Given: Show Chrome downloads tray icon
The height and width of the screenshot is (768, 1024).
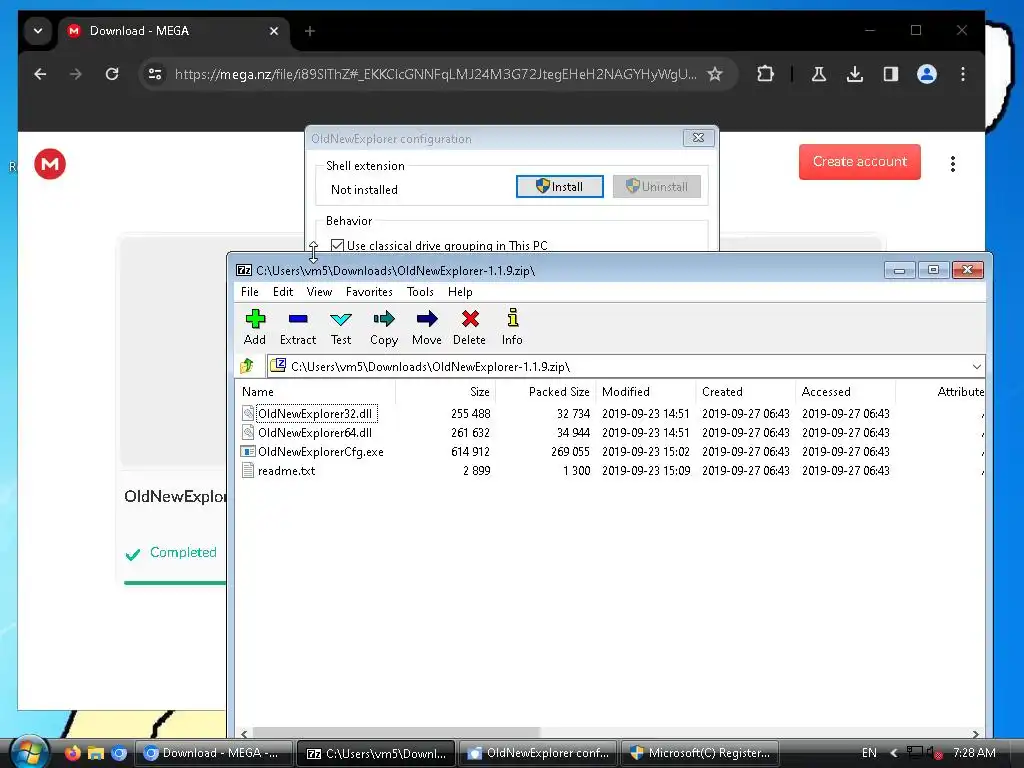Looking at the screenshot, I should pyautogui.click(x=854, y=74).
